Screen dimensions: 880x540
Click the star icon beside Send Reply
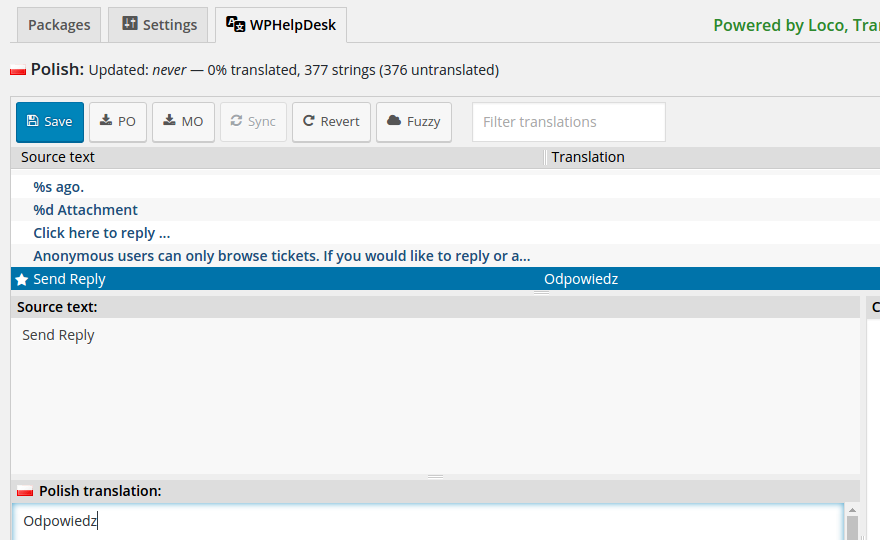tap(21, 280)
